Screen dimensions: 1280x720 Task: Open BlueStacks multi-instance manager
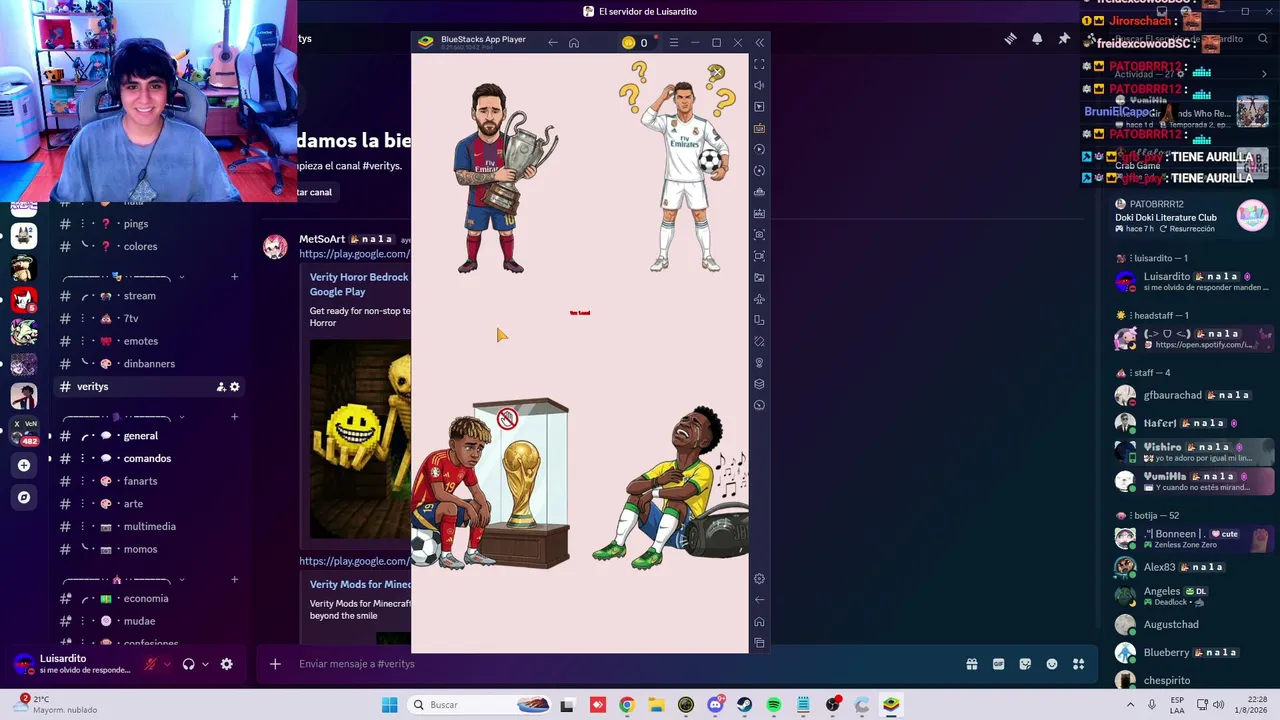[x=759, y=384]
